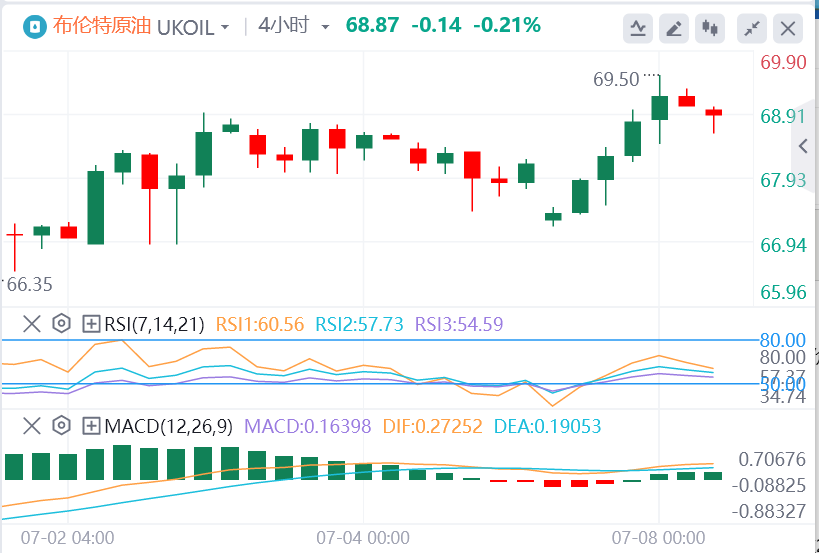Remove the RSI indicator with X
The image size is (819, 553).
[x=31, y=323]
